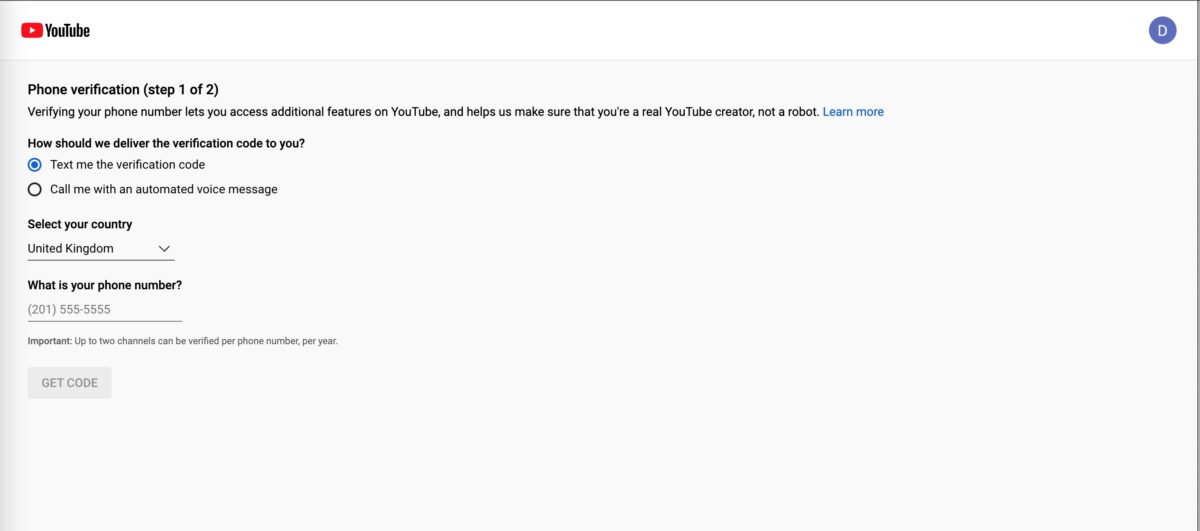Click the GET CODE button
The width and height of the screenshot is (1200, 531).
point(70,383)
